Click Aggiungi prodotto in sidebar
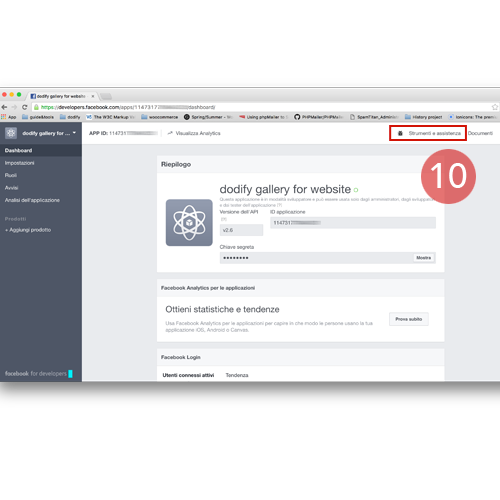 coord(28,230)
